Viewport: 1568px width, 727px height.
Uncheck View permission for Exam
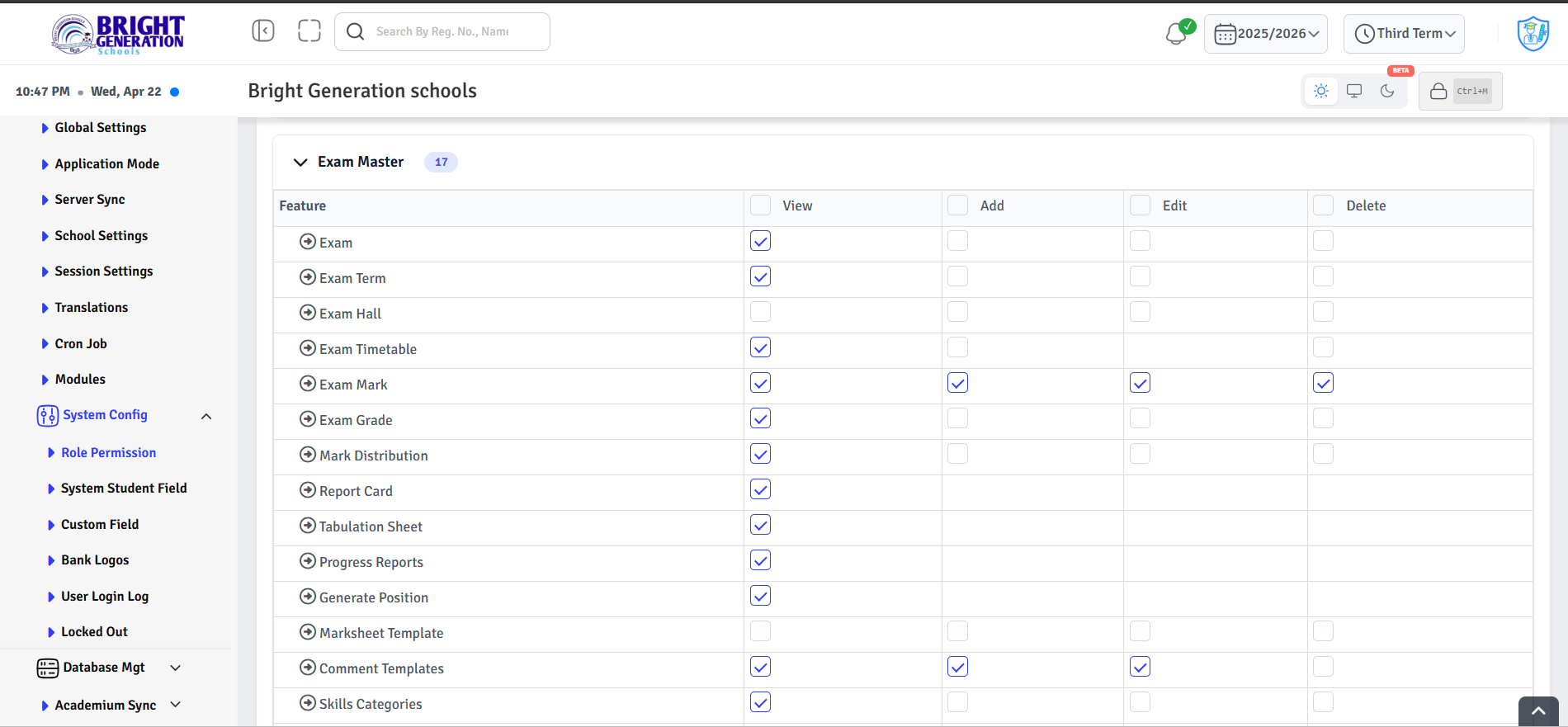pyautogui.click(x=760, y=240)
